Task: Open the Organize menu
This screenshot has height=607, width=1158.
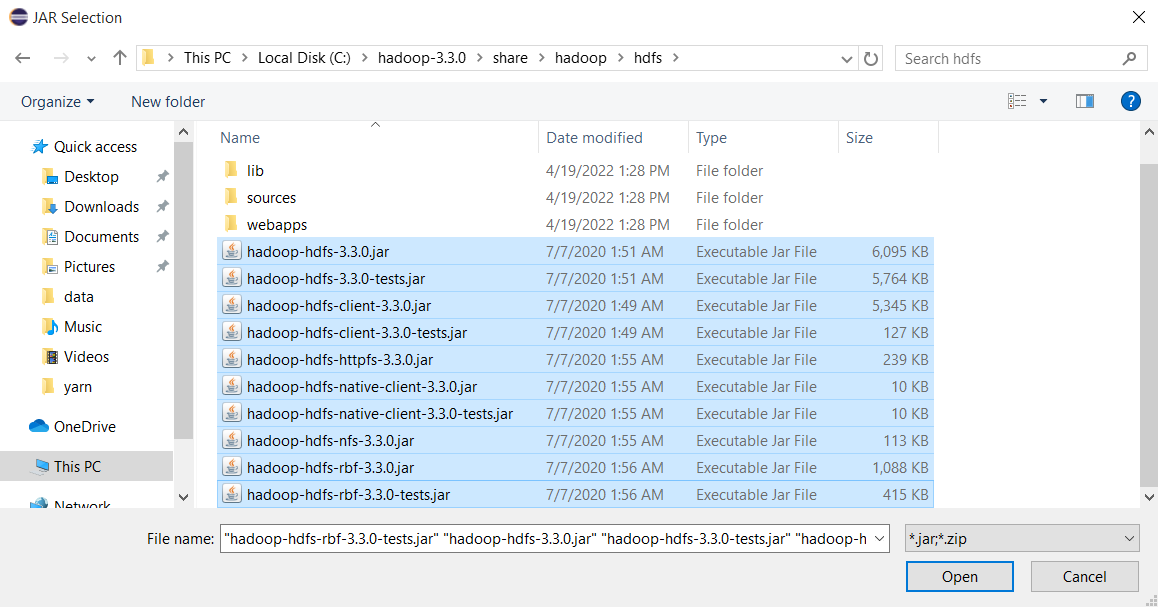Action: point(58,102)
